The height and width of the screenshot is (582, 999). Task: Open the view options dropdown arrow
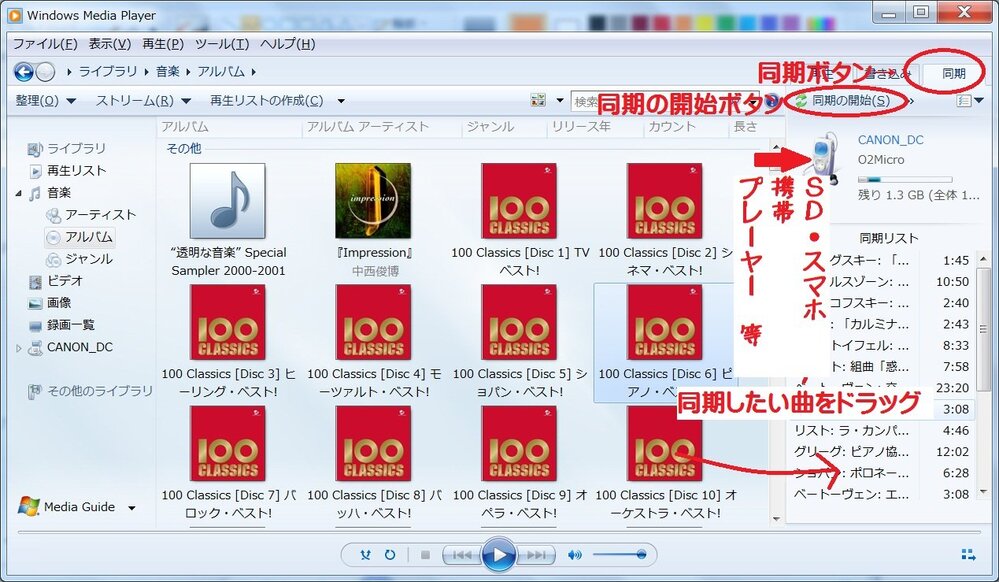click(x=560, y=100)
